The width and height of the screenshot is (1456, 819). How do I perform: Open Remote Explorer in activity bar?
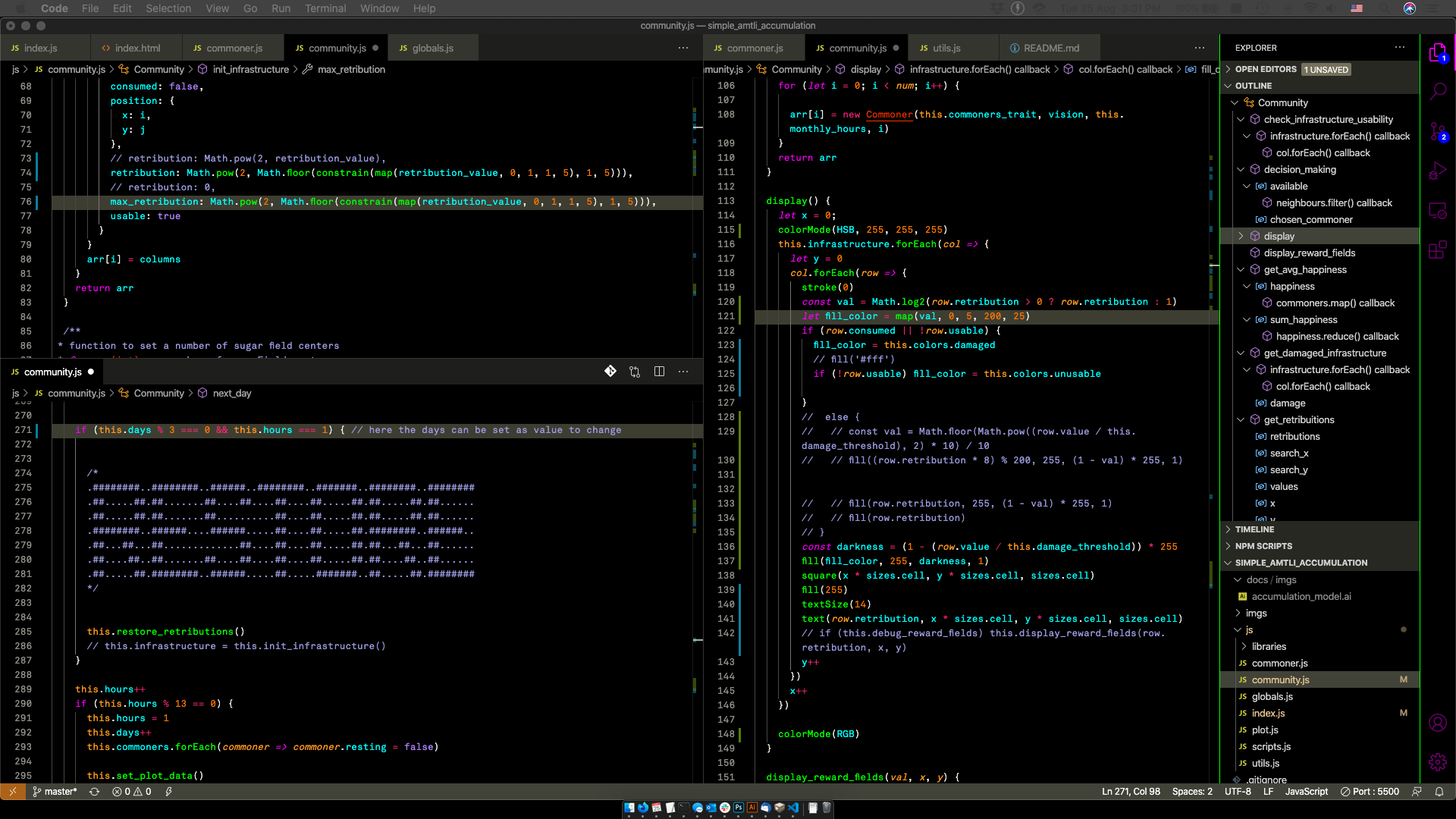(1438, 211)
